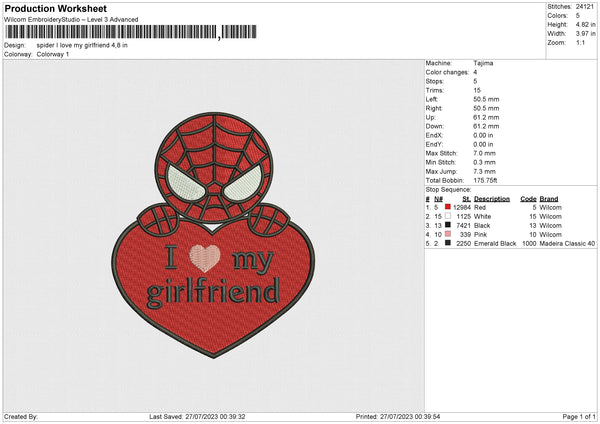Click design name 'spider I love my girlfriend 4,8 in'
600x424 pixels.
point(82,45)
